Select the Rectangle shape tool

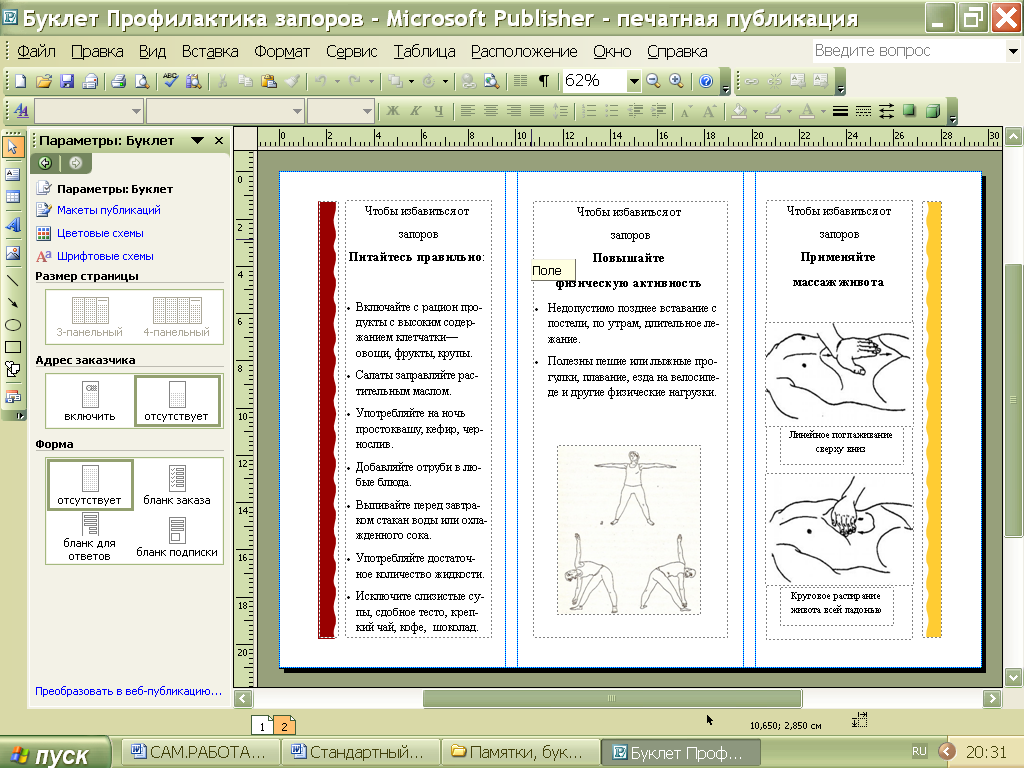(12, 347)
